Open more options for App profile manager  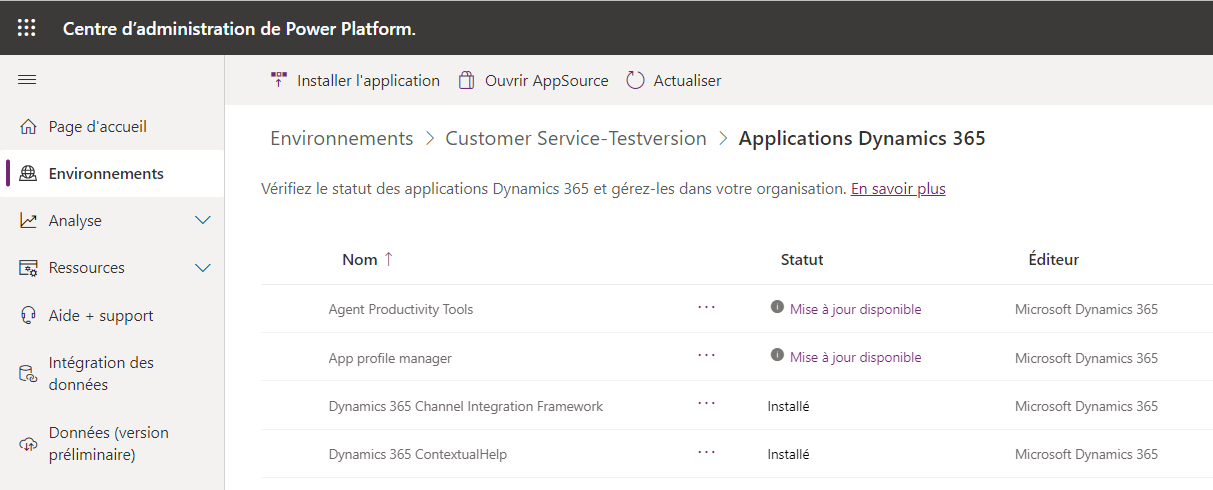point(707,355)
